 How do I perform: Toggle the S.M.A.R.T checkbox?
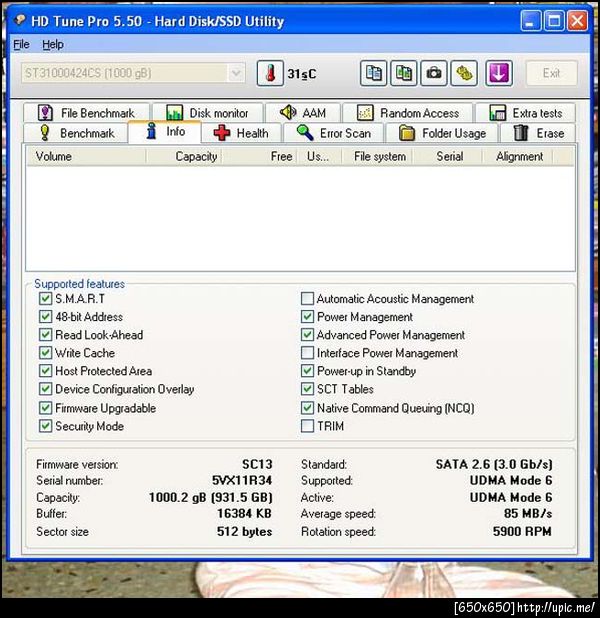[x=45, y=298]
